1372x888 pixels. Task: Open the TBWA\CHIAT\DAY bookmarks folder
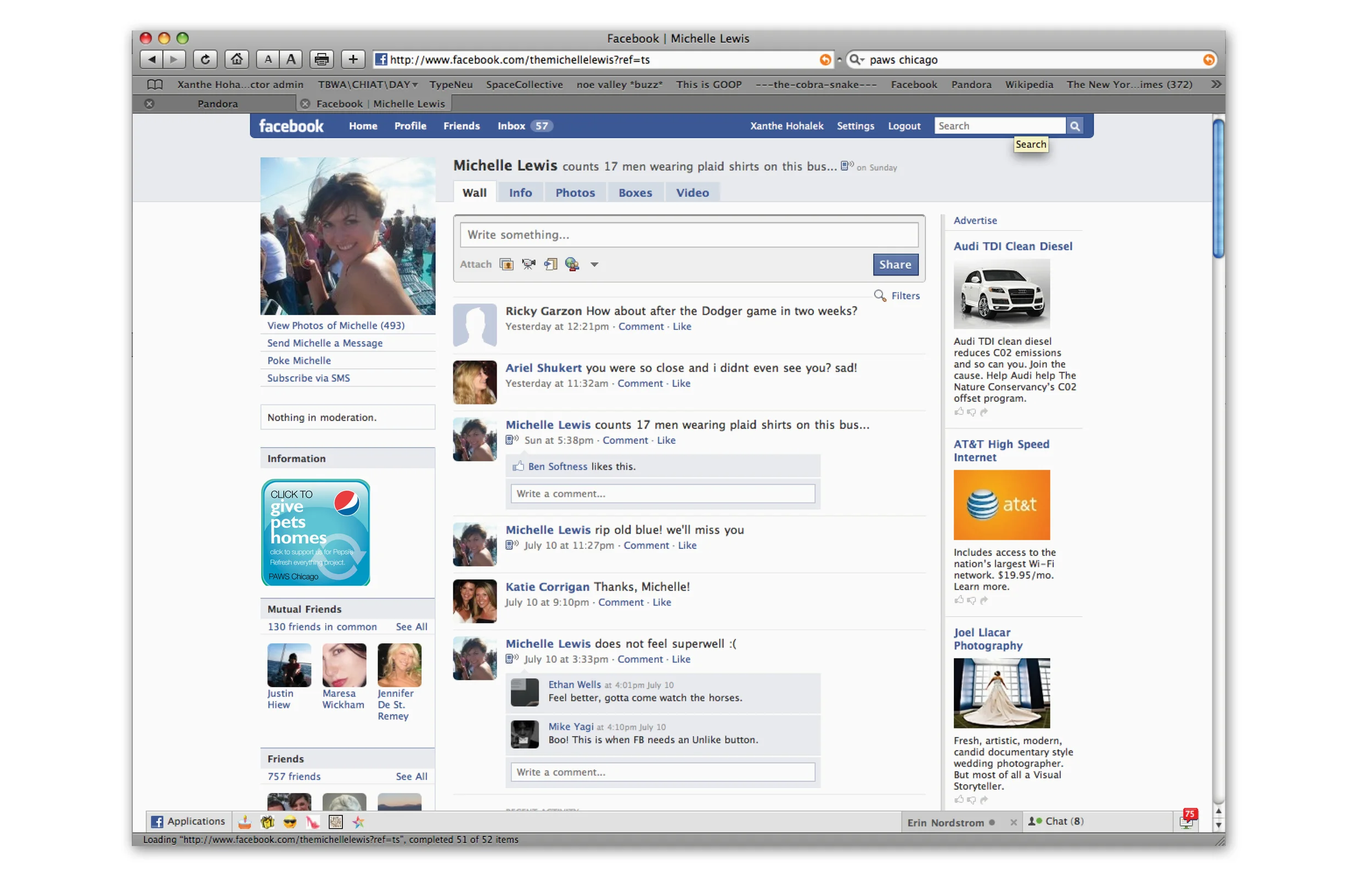click(x=368, y=85)
